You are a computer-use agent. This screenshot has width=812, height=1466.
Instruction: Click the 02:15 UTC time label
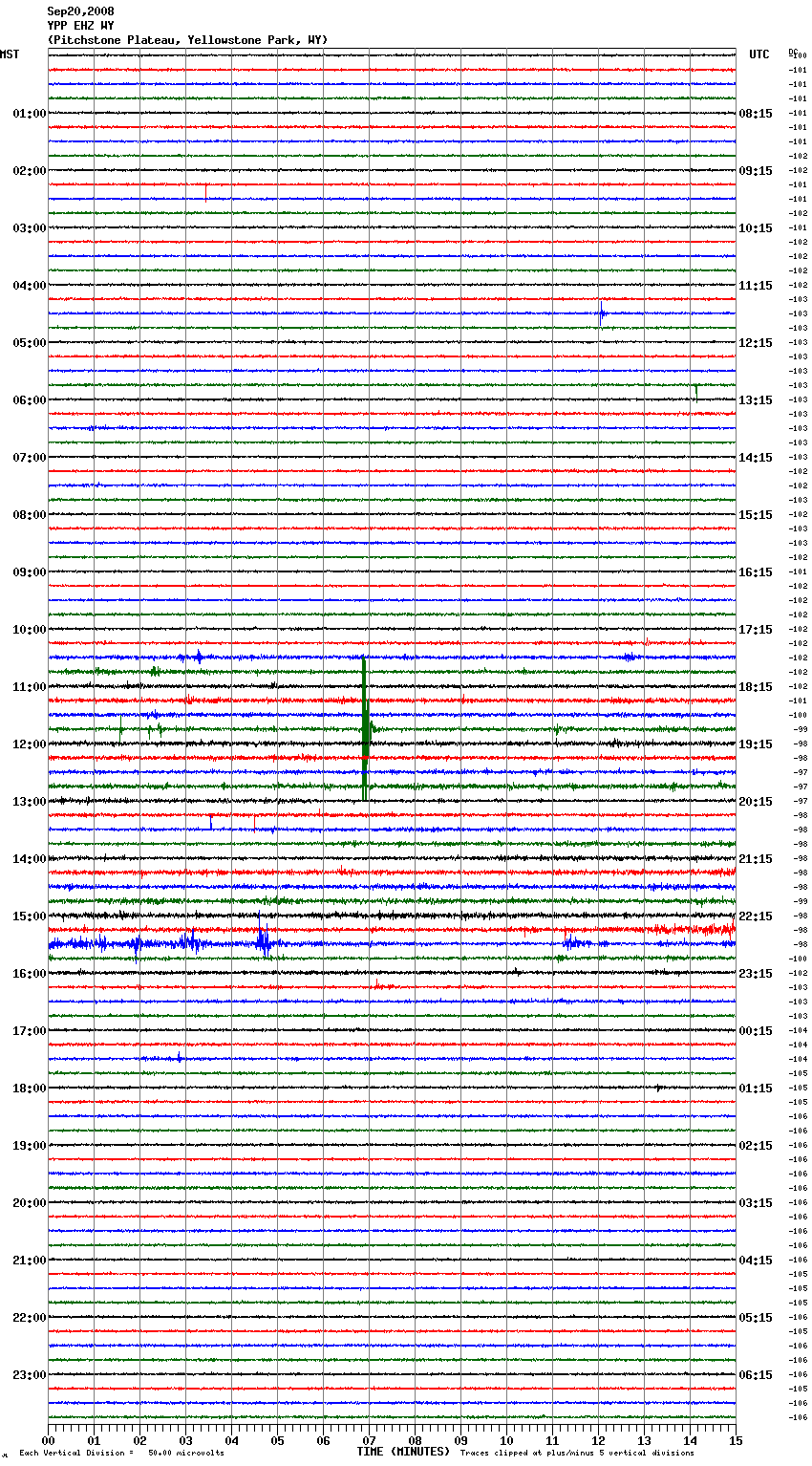click(x=756, y=1146)
